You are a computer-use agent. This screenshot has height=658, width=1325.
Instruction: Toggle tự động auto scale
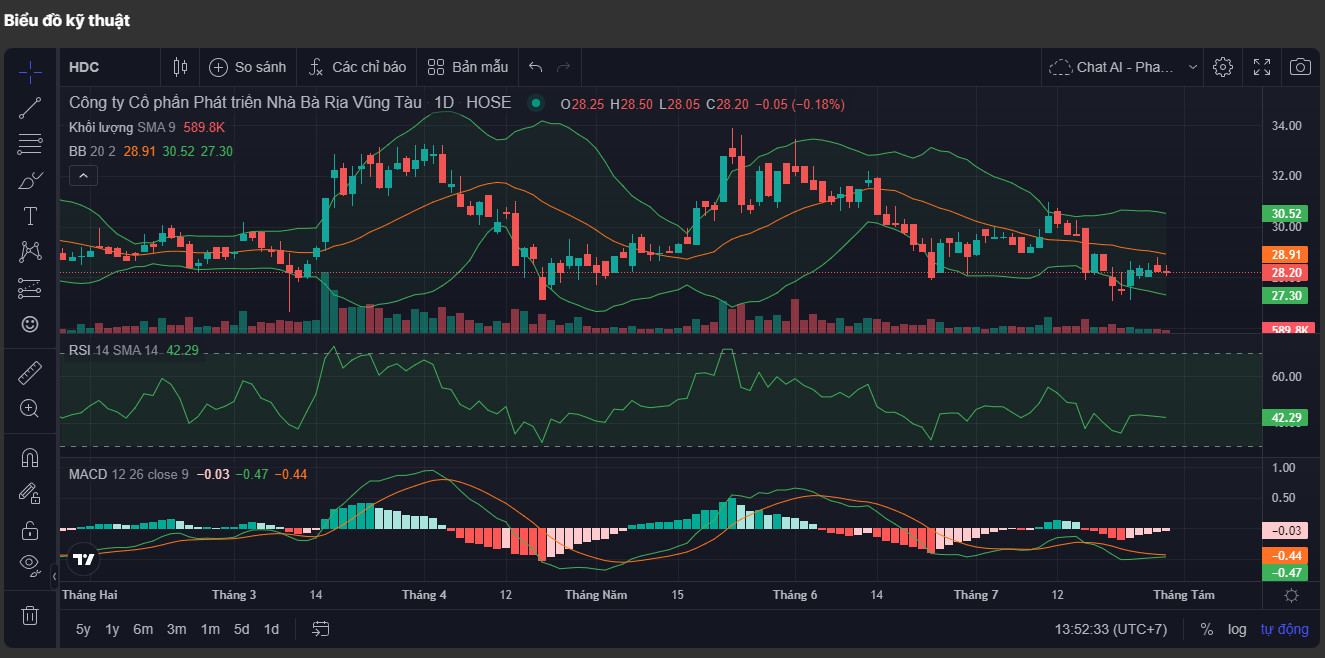coord(1284,629)
